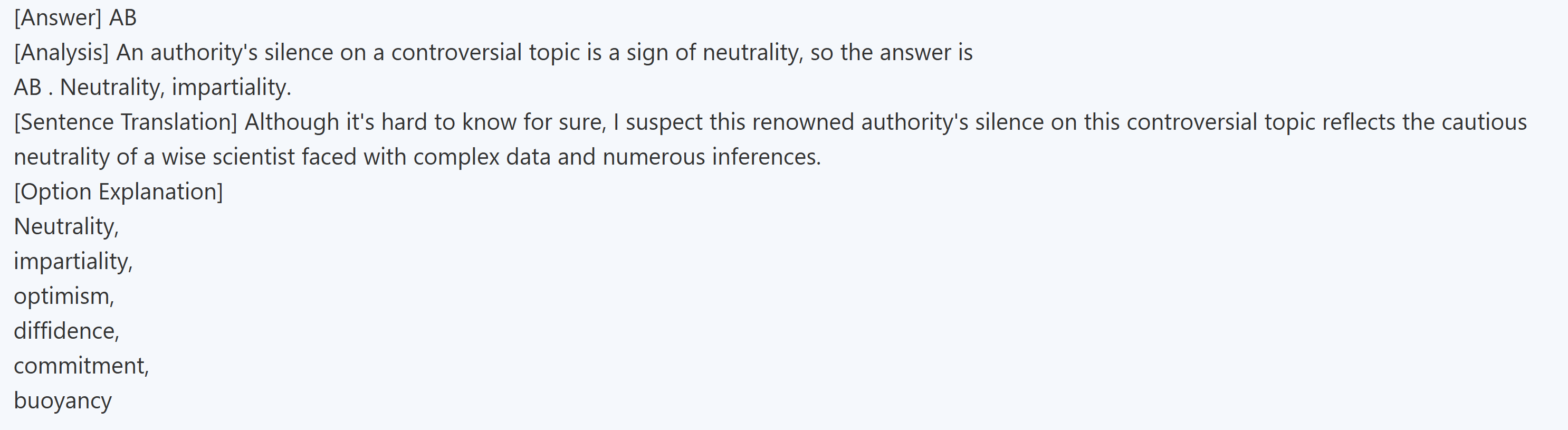Click the line "AB . Neutrality, impartiality."
Image resolution: width=1568 pixels, height=430 pixels.
click(x=152, y=87)
